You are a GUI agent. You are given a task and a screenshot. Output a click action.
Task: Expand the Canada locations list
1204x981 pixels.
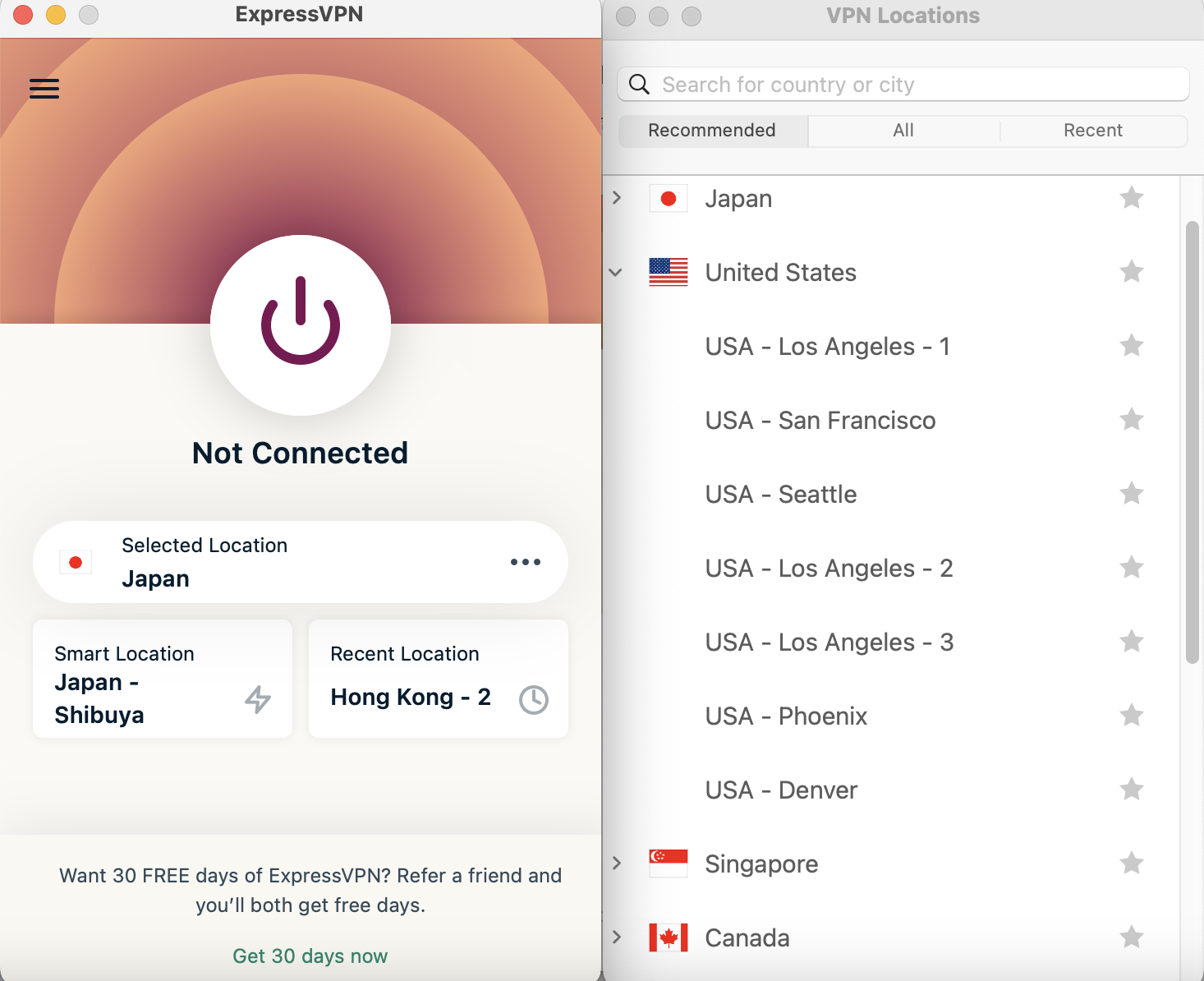coord(617,937)
